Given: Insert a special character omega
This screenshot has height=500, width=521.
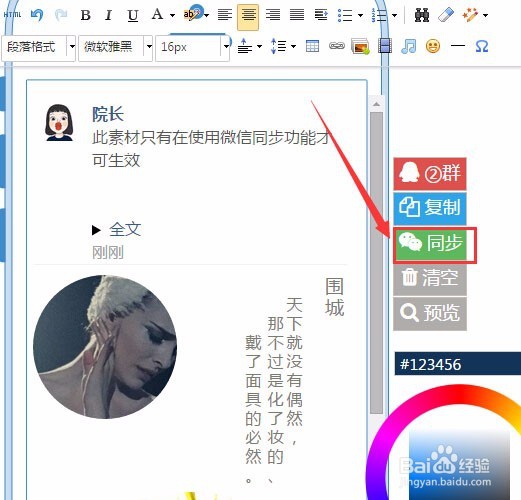Looking at the screenshot, I should point(482,46).
